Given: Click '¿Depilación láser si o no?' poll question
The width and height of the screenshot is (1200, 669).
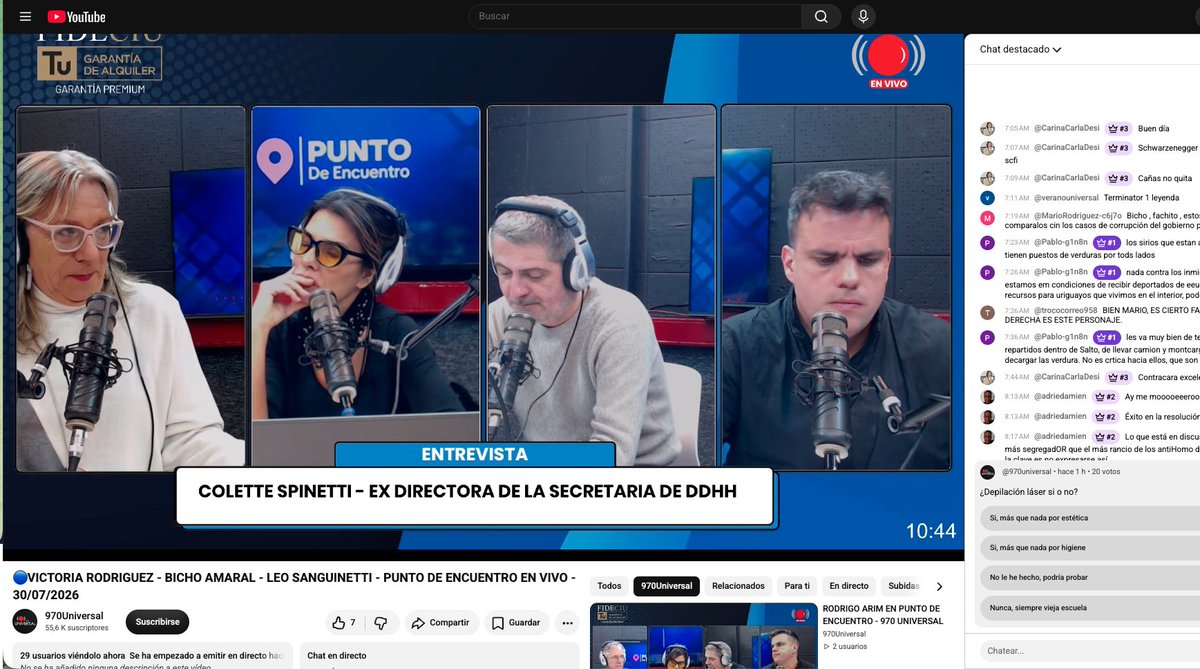Looking at the screenshot, I should tap(1031, 492).
